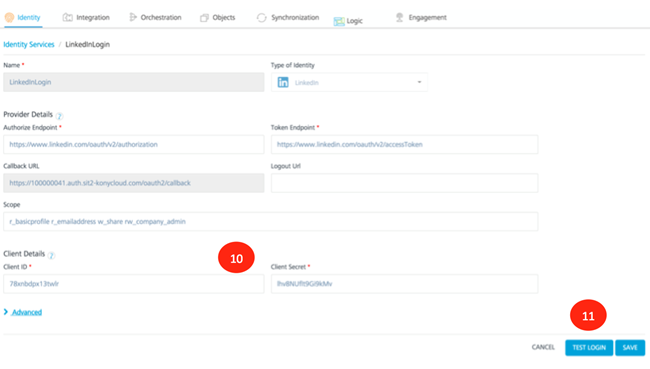
Task: Cancel editing the identity service
Action: 543,347
